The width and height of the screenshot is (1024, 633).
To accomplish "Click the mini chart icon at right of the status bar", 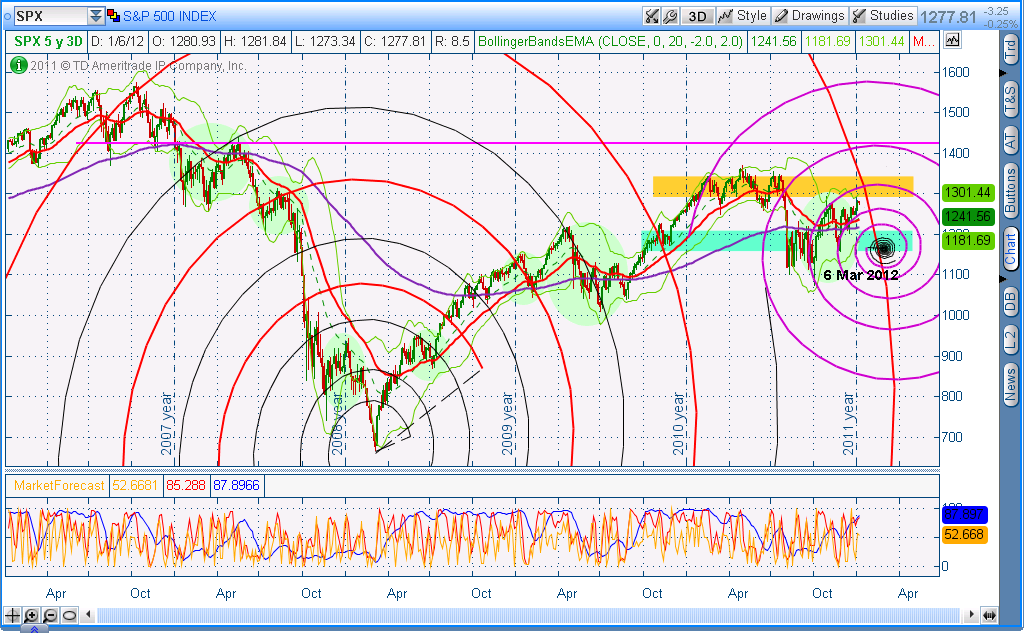I will (952, 41).
